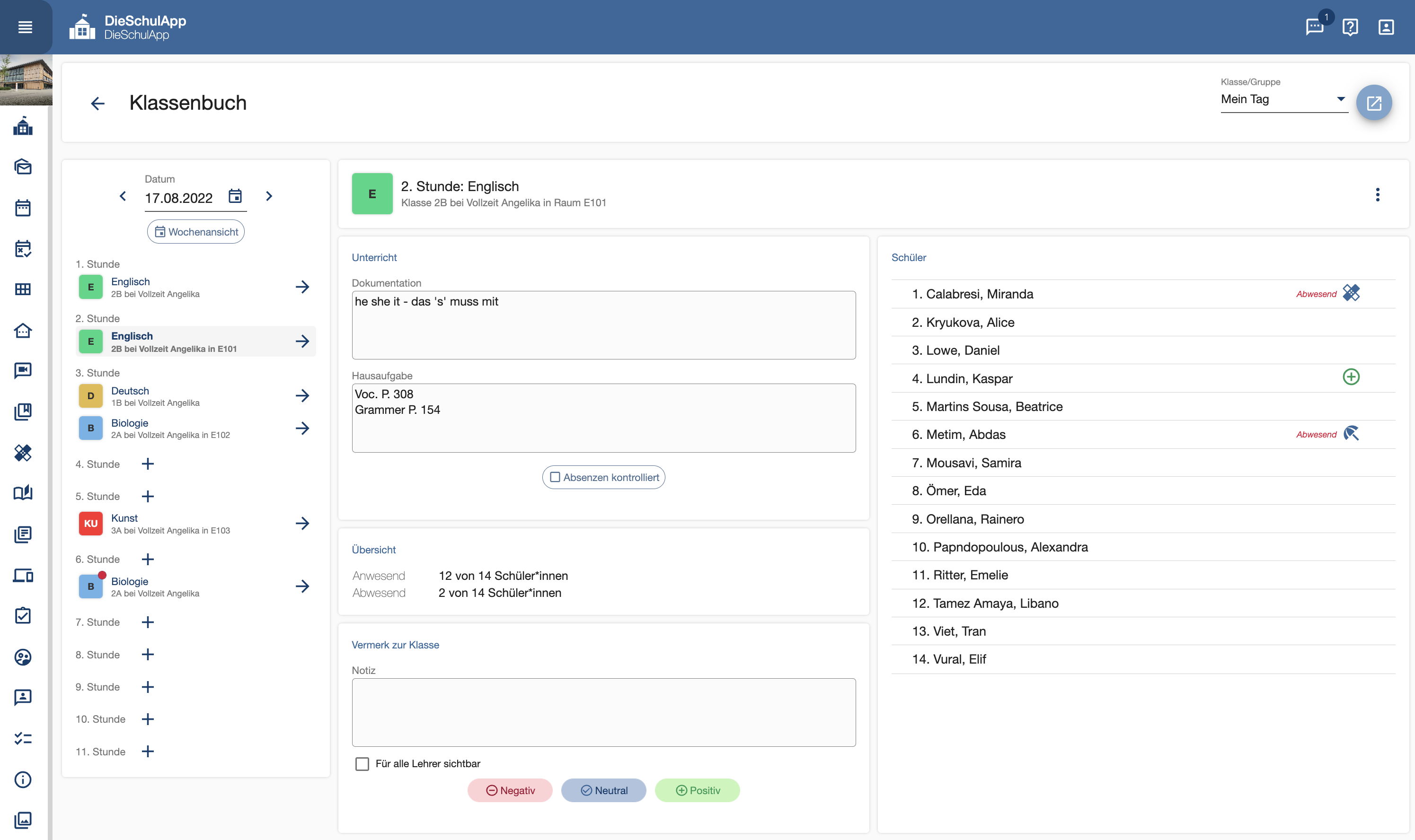Click Kaspar Lundin's green plus icon
This screenshot has width=1415, height=840.
[x=1351, y=377]
